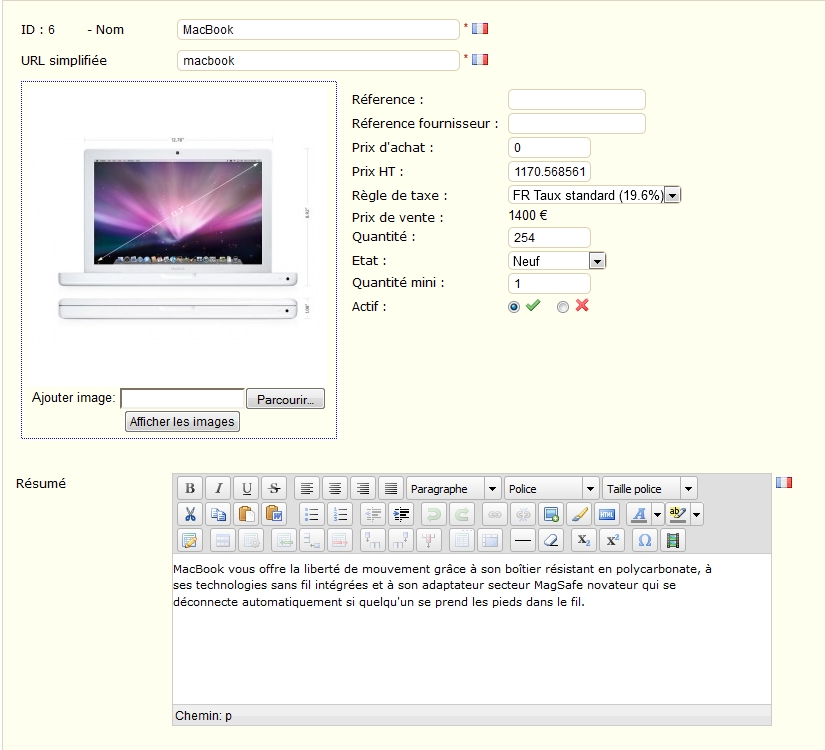This screenshot has width=825, height=750.
Task: Decrease indent with the outdent icon
Action: [374, 514]
